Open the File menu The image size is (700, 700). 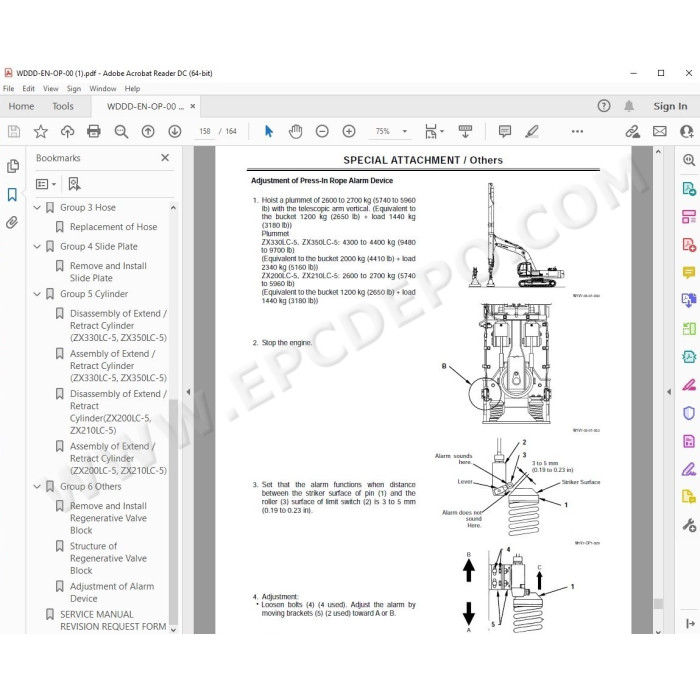click(x=8, y=88)
